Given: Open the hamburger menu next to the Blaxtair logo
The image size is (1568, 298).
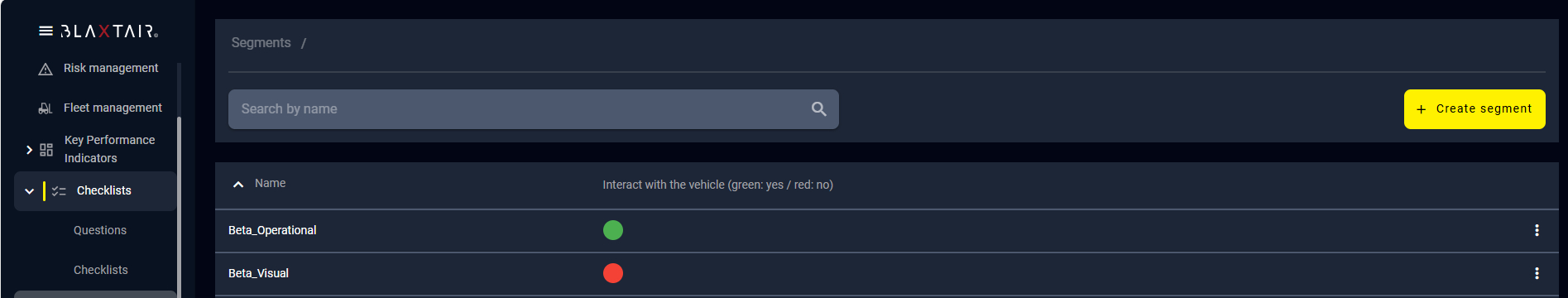Looking at the screenshot, I should click(x=46, y=31).
